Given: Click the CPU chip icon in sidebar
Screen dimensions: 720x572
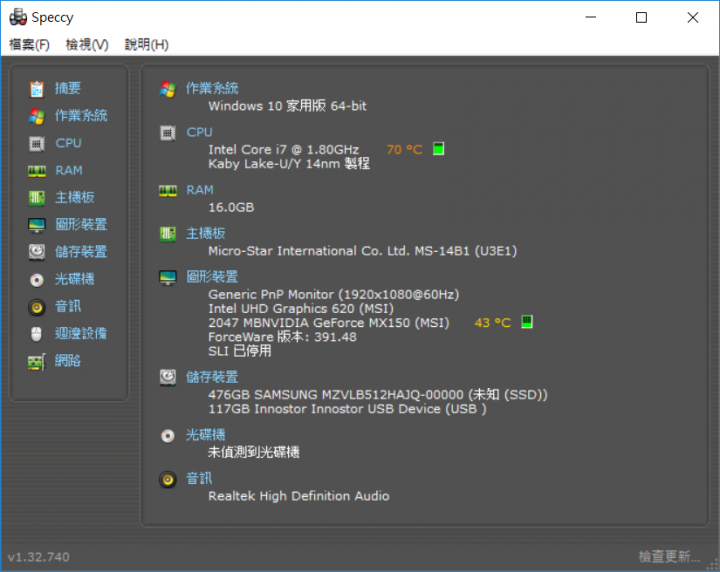Looking at the screenshot, I should [37, 144].
